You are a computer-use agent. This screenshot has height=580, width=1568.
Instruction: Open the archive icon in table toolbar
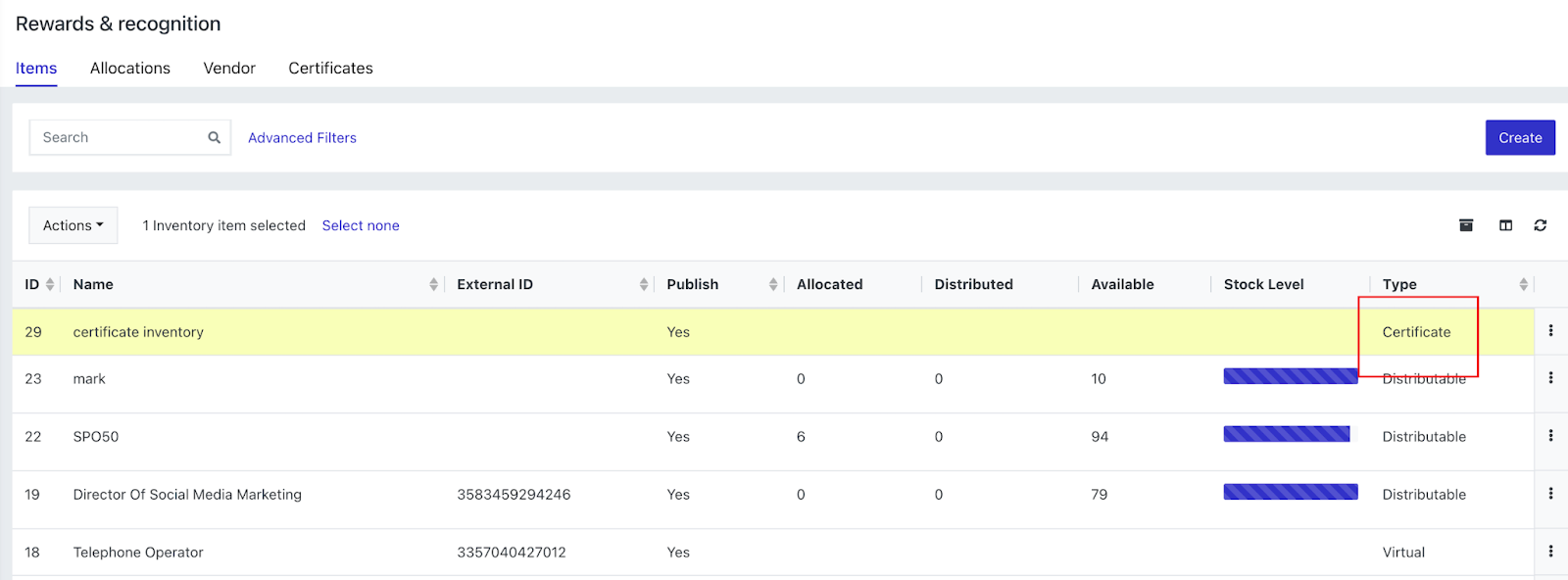tap(1466, 225)
